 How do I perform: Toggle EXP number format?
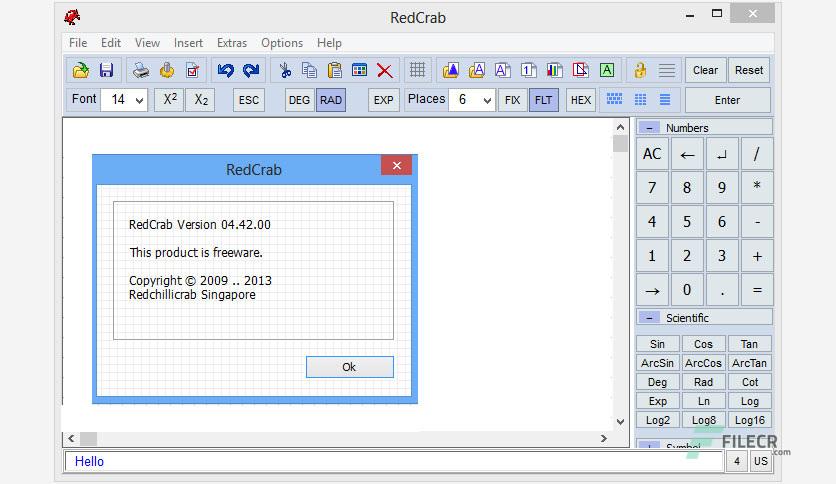click(x=383, y=100)
